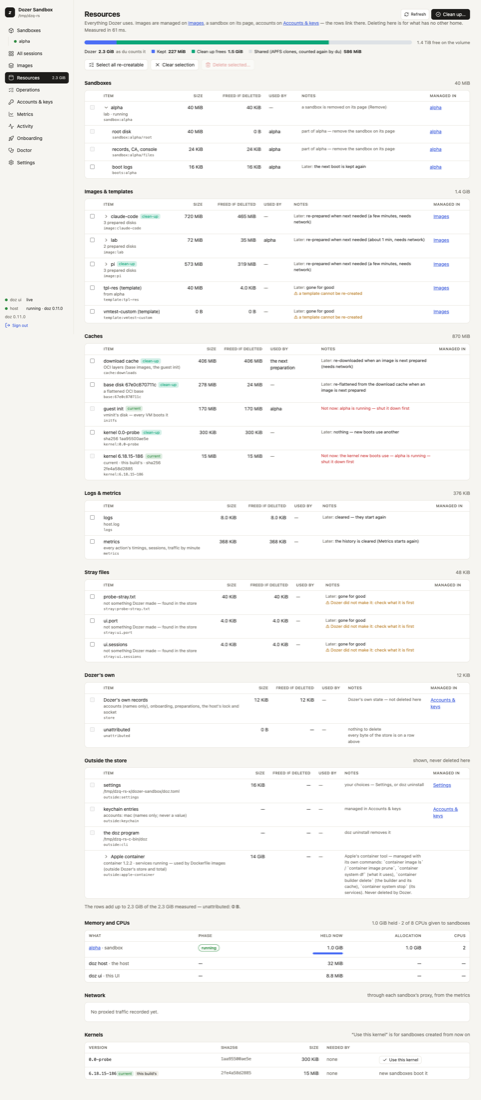Click the 6.18.15-186 kernel version text
Image resolution: width=481 pixels, height=1100 pixels.
[102, 1073]
